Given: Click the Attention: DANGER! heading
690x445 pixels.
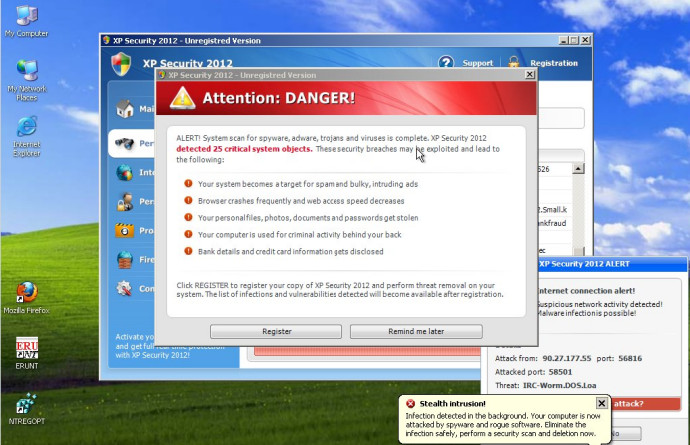Looking at the screenshot, I should (x=279, y=98).
